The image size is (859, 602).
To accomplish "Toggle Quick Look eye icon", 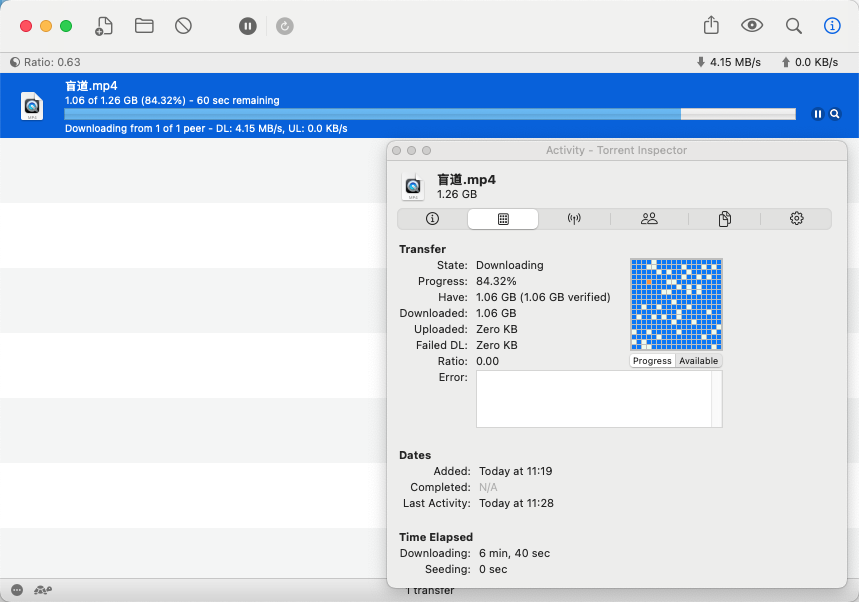I will [752, 26].
